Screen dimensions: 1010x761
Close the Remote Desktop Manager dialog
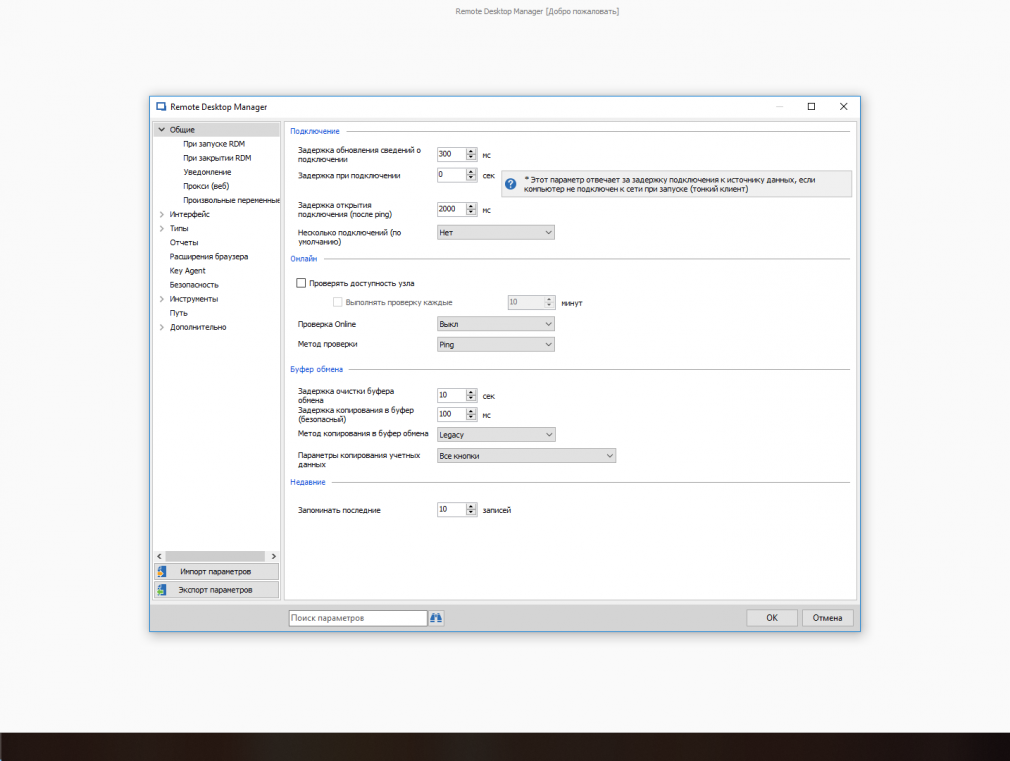(843, 107)
